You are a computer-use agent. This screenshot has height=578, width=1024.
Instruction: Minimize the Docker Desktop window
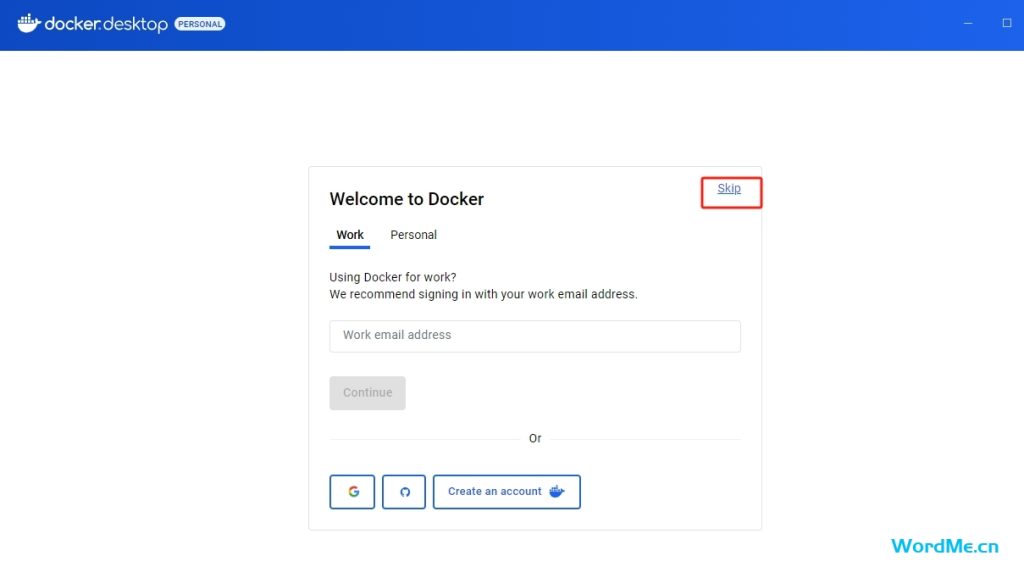click(x=968, y=24)
